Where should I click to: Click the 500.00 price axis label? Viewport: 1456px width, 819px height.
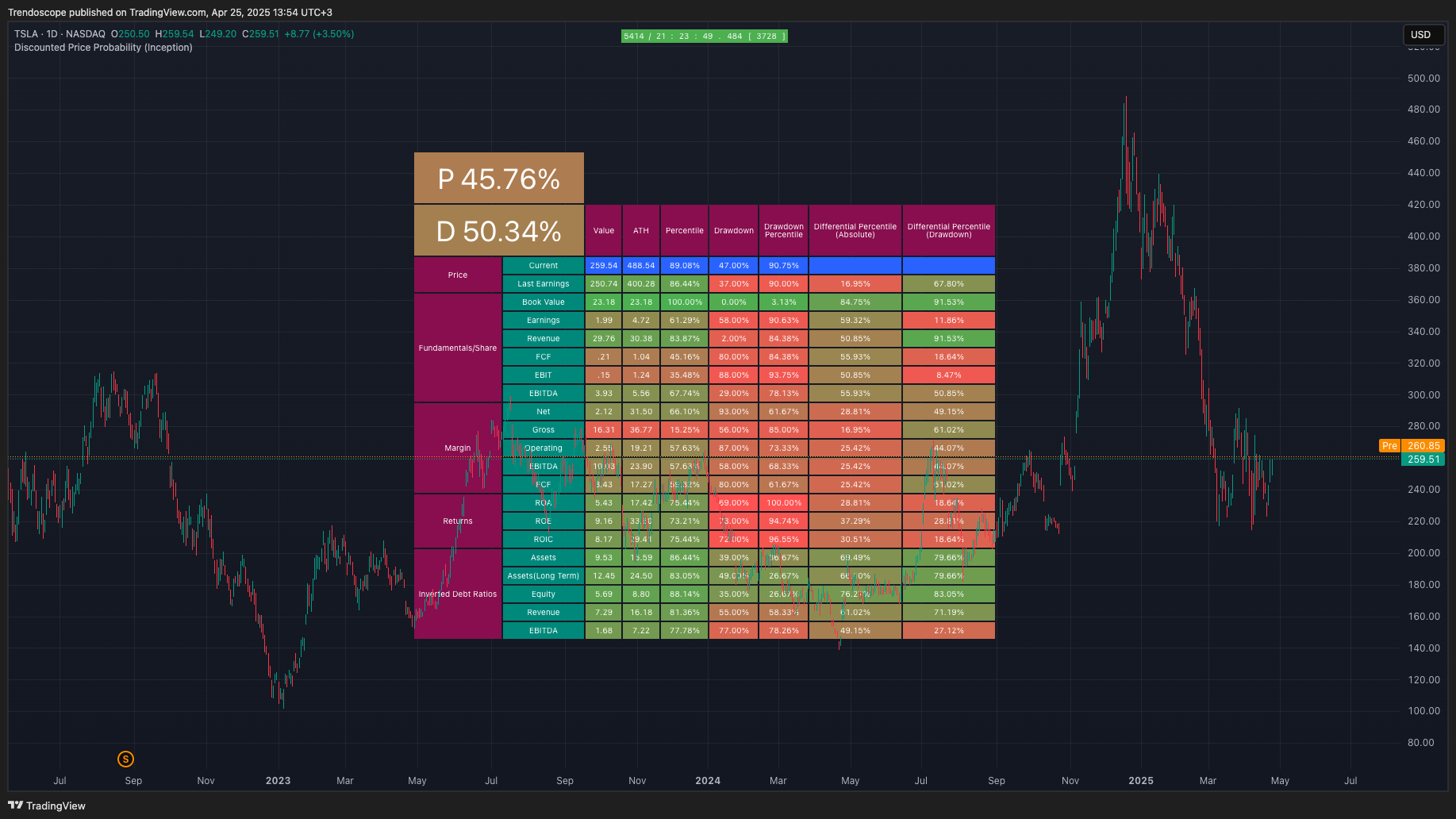[1423, 79]
